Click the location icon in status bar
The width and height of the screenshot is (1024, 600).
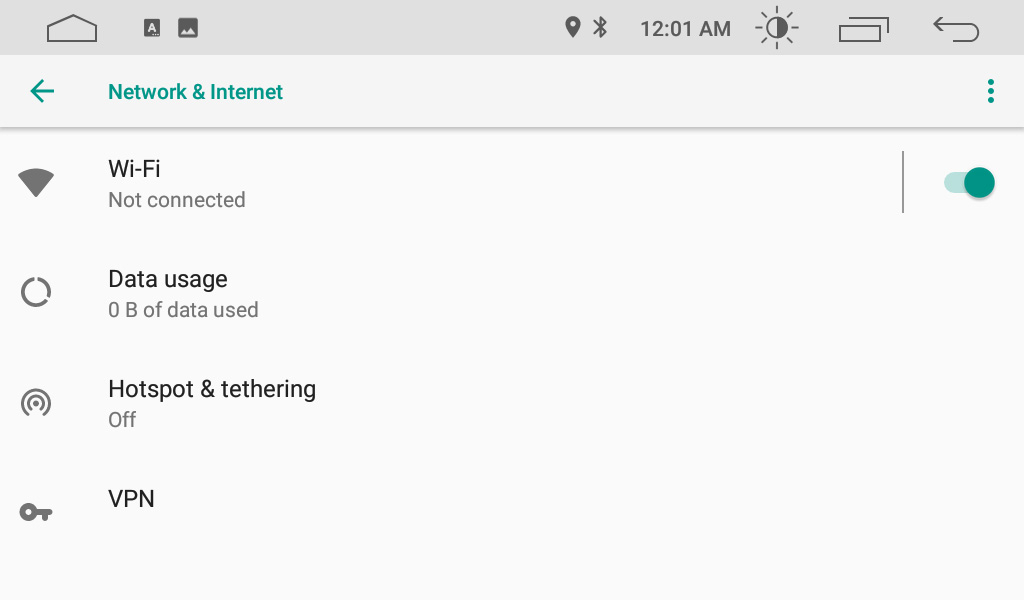[573, 27]
